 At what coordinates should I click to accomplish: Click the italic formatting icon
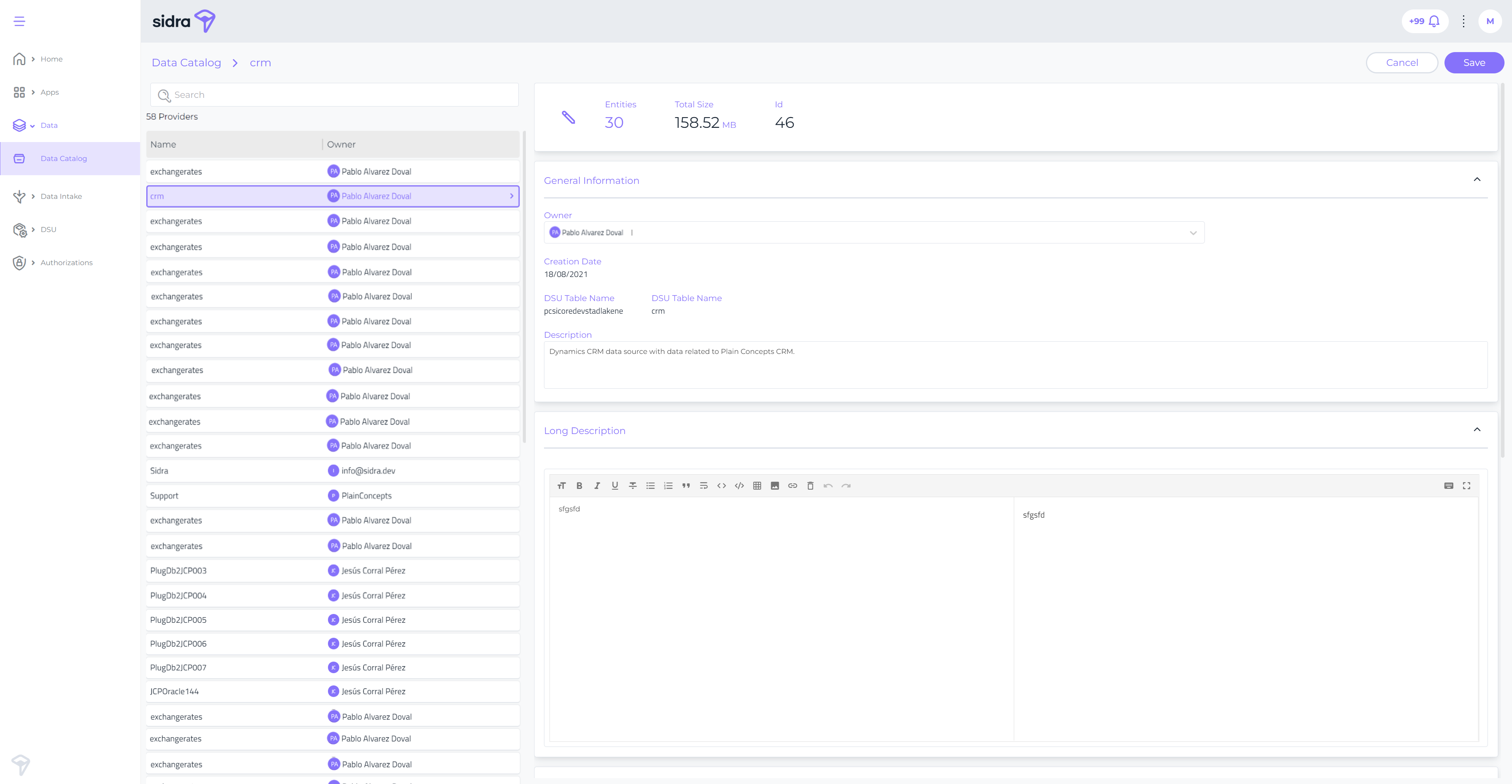(x=597, y=485)
